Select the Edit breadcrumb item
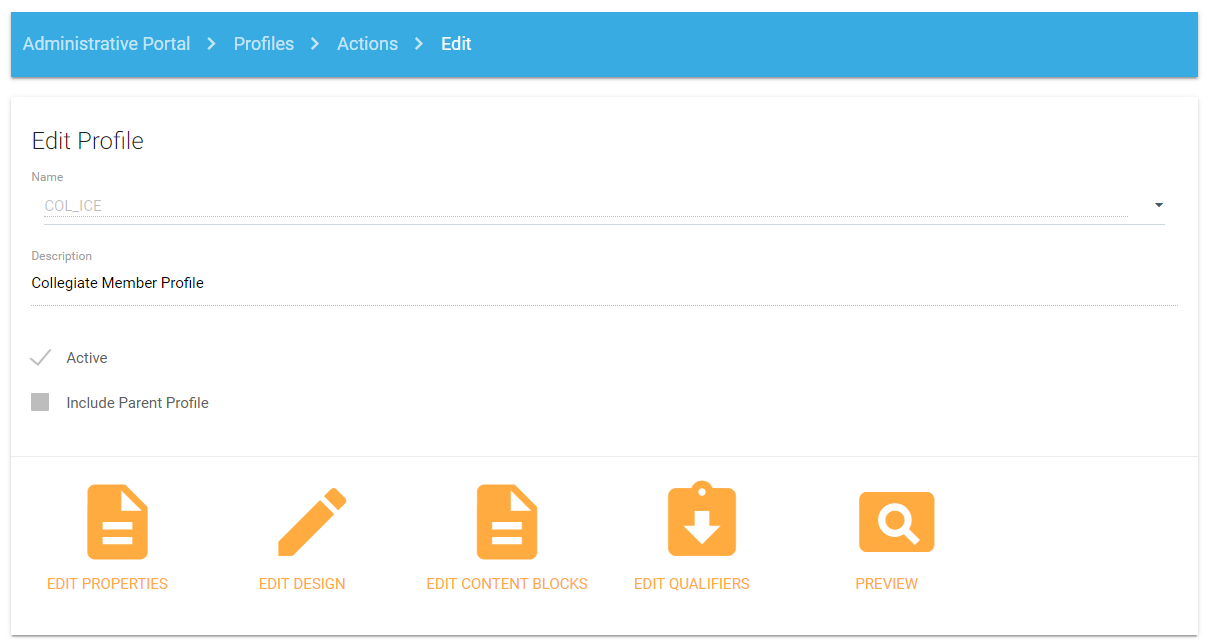 click(456, 44)
